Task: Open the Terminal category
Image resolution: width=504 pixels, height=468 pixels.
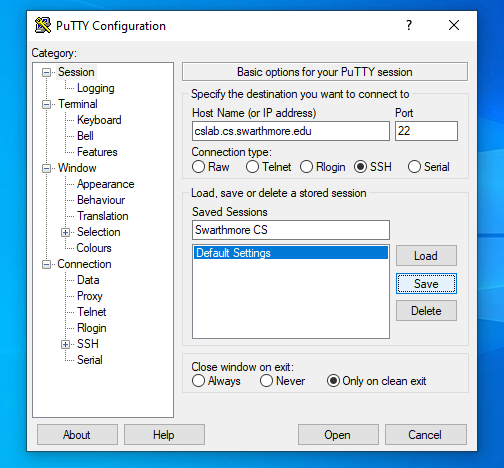Action: click(78, 104)
